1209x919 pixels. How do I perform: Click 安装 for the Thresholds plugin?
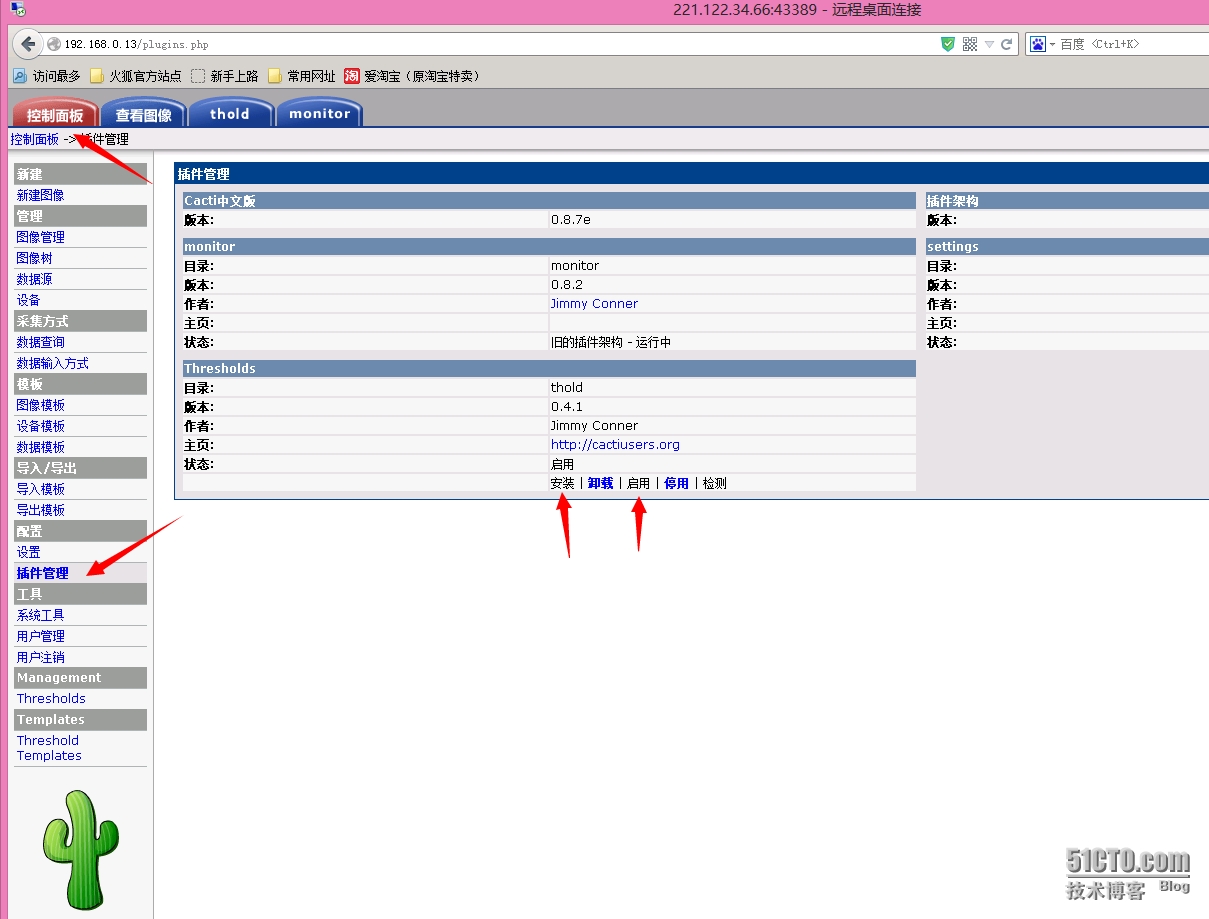pos(562,483)
